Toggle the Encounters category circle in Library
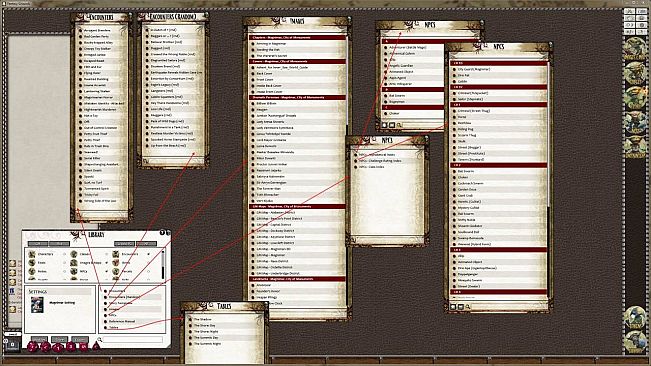Screen dimensions: 651x366 pos(149,254)
